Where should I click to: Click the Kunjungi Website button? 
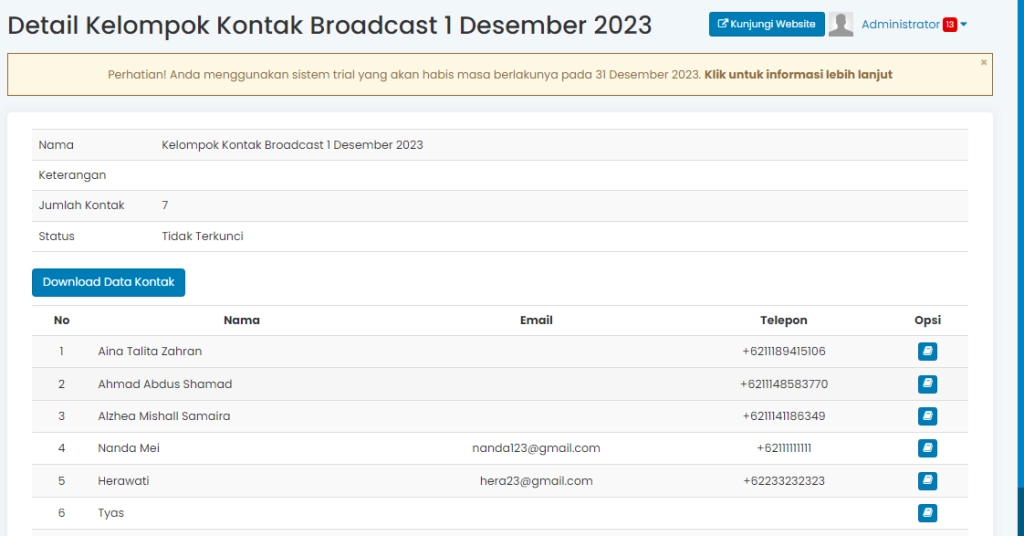[x=767, y=24]
